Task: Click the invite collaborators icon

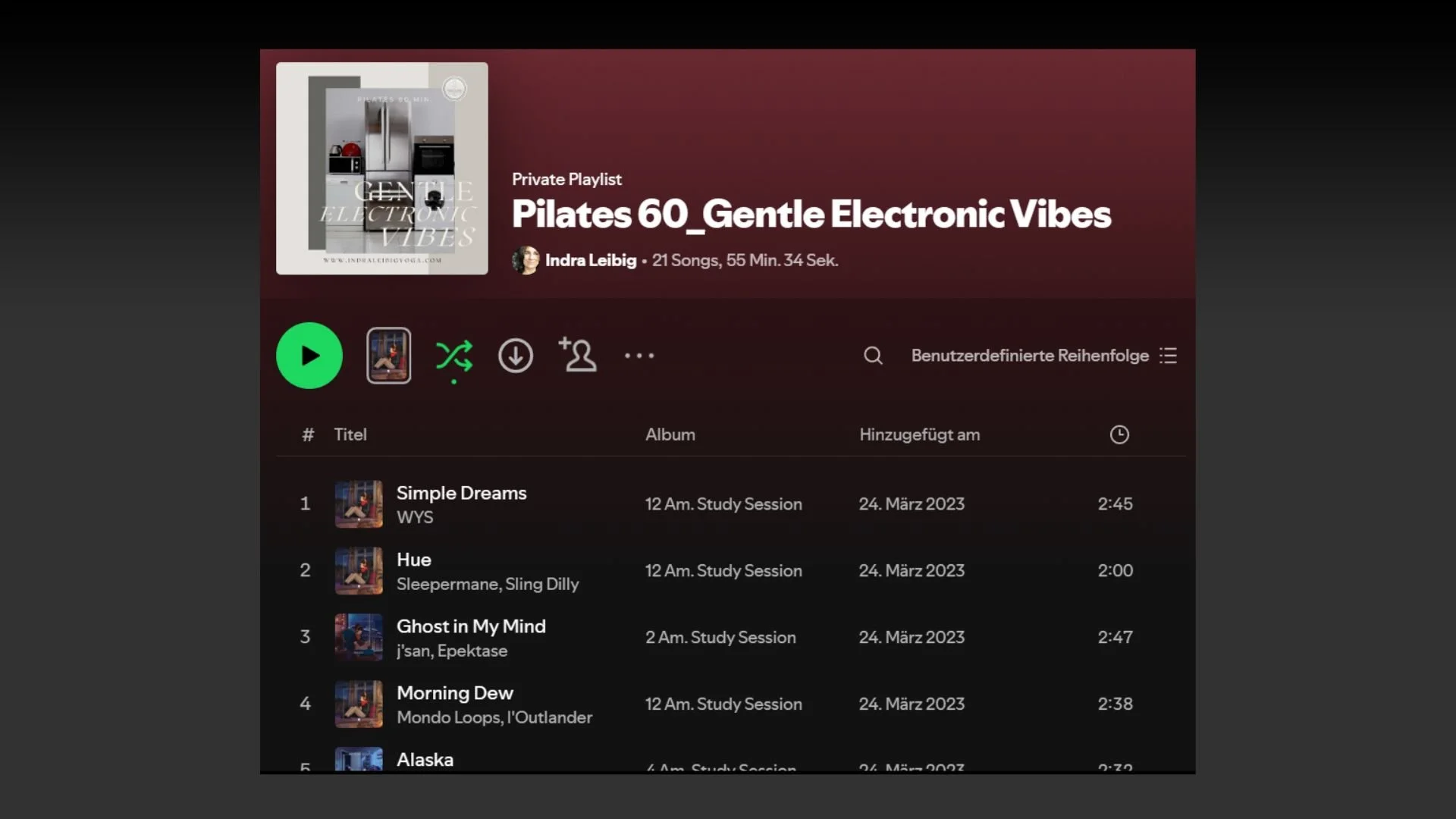Action: click(x=578, y=355)
